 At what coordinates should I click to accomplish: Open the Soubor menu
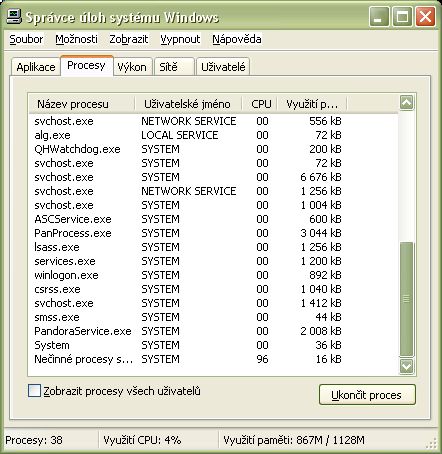point(26,39)
